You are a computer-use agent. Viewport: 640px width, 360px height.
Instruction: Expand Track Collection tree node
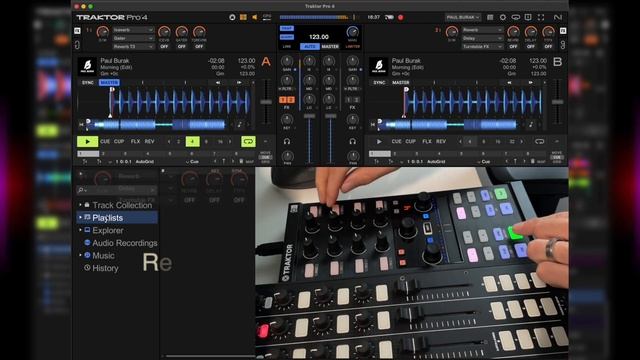click(x=80, y=205)
